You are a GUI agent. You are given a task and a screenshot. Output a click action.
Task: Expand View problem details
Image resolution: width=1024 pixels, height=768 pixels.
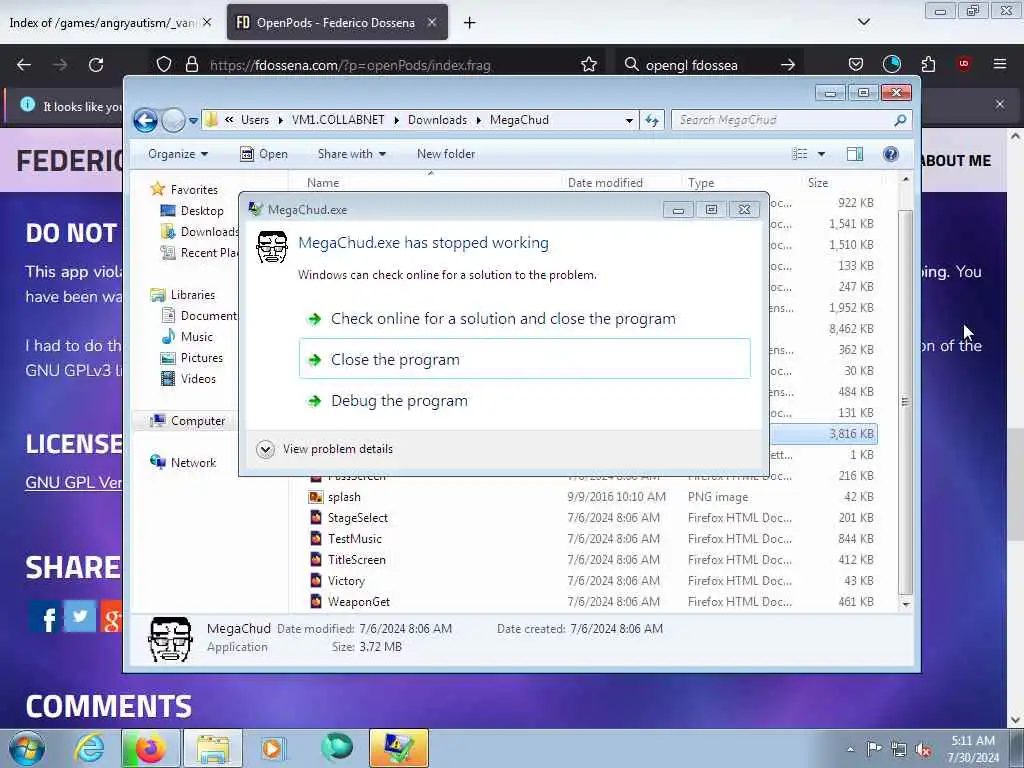pos(325,449)
